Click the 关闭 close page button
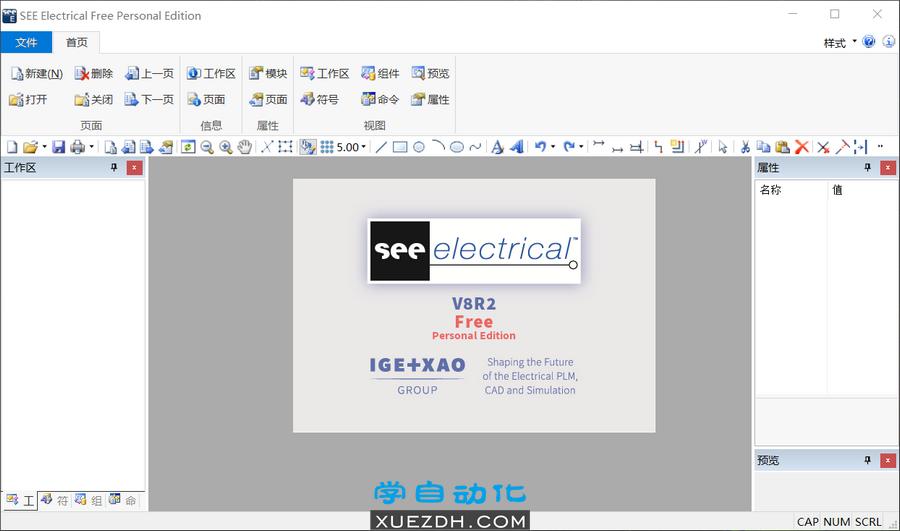 pos(94,99)
